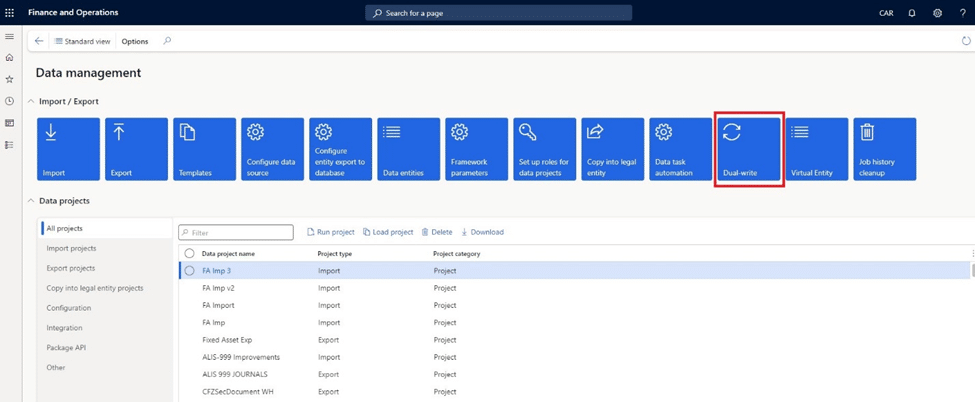The image size is (975, 402).
Task: Open Workspaces icon in the sidebar
Action: pyautogui.click(x=9, y=123)
